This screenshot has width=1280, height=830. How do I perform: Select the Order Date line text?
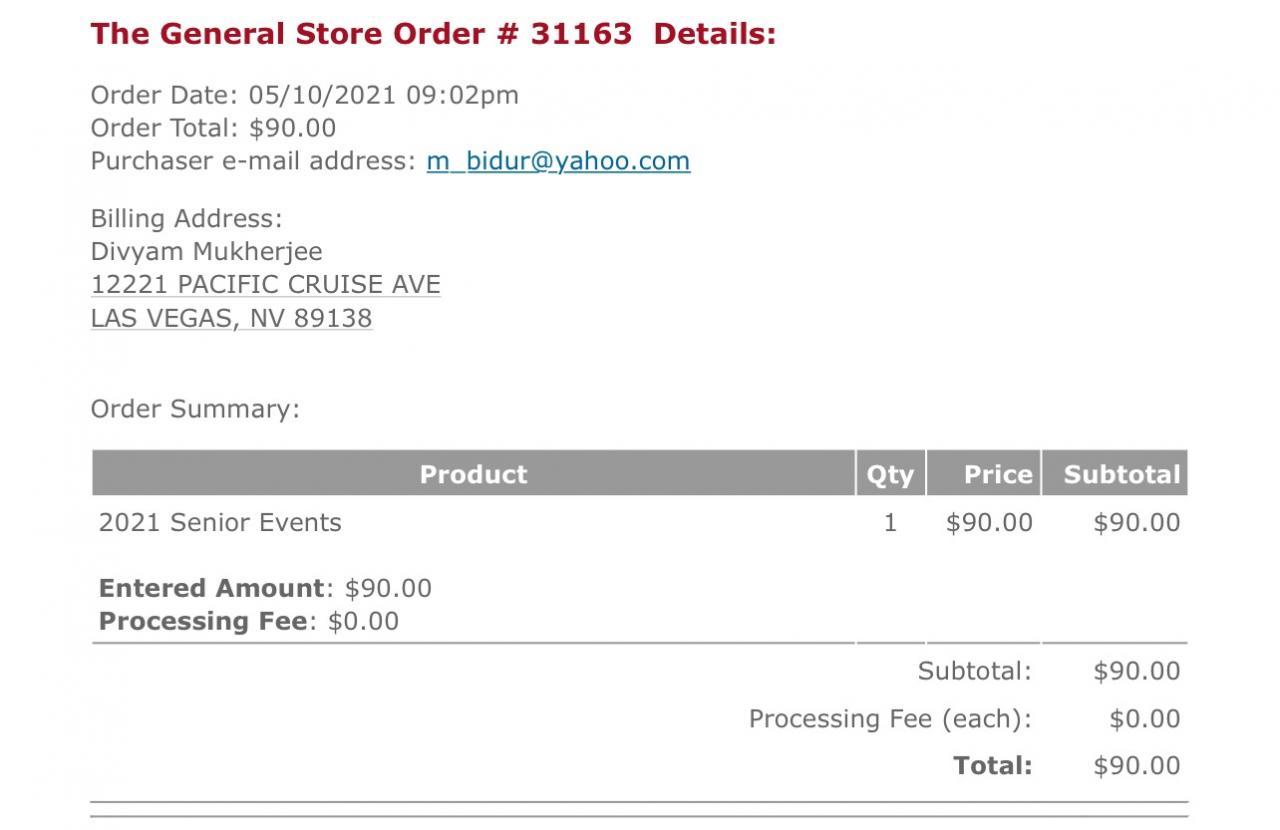pos(304,95)
